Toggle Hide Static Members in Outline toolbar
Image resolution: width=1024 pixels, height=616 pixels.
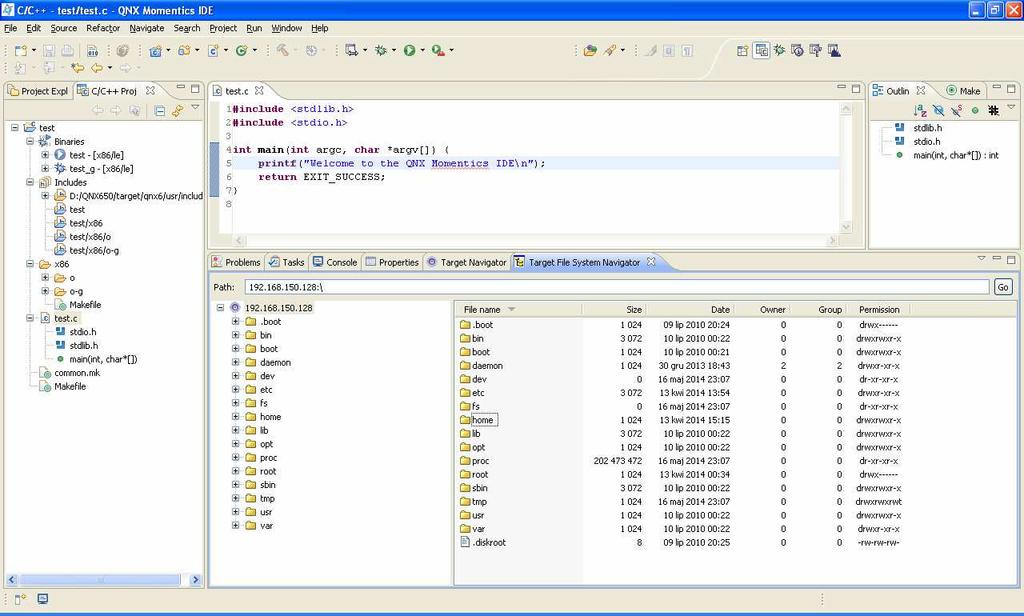[956, 110]
